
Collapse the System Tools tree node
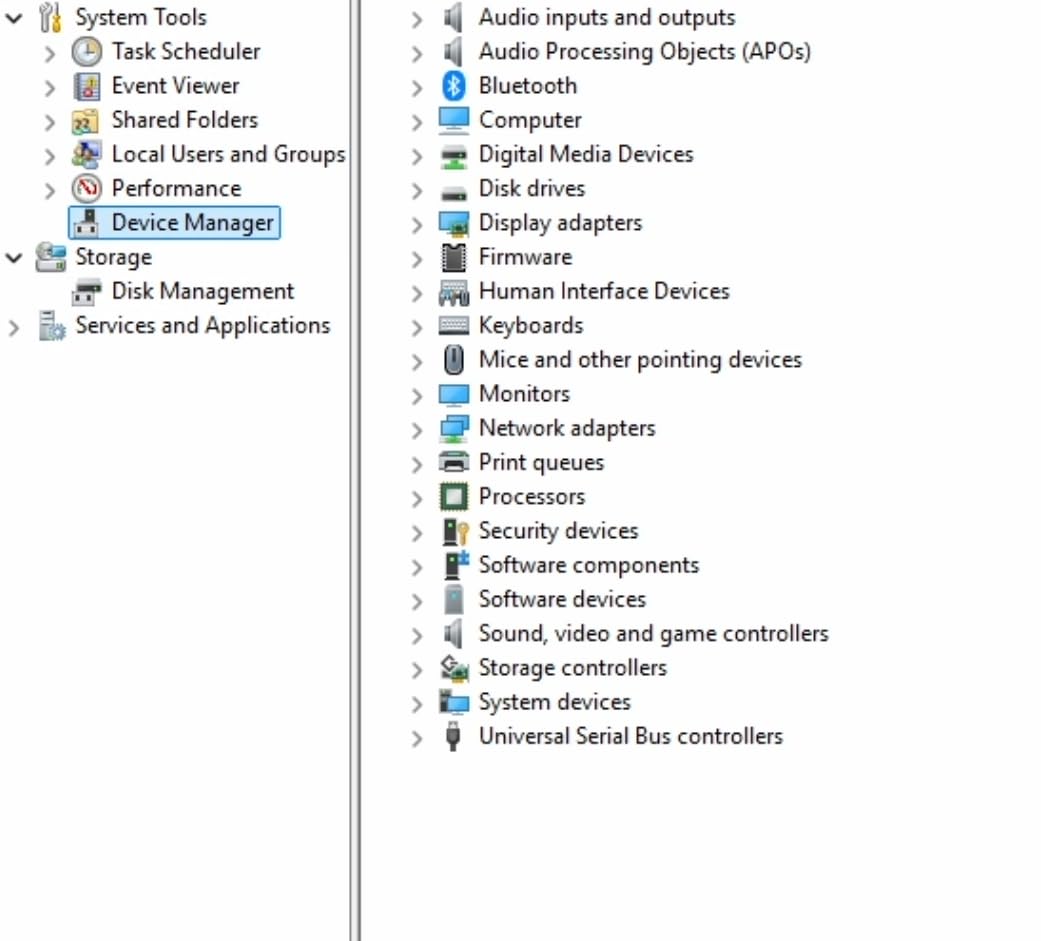[x=14, y=18]
